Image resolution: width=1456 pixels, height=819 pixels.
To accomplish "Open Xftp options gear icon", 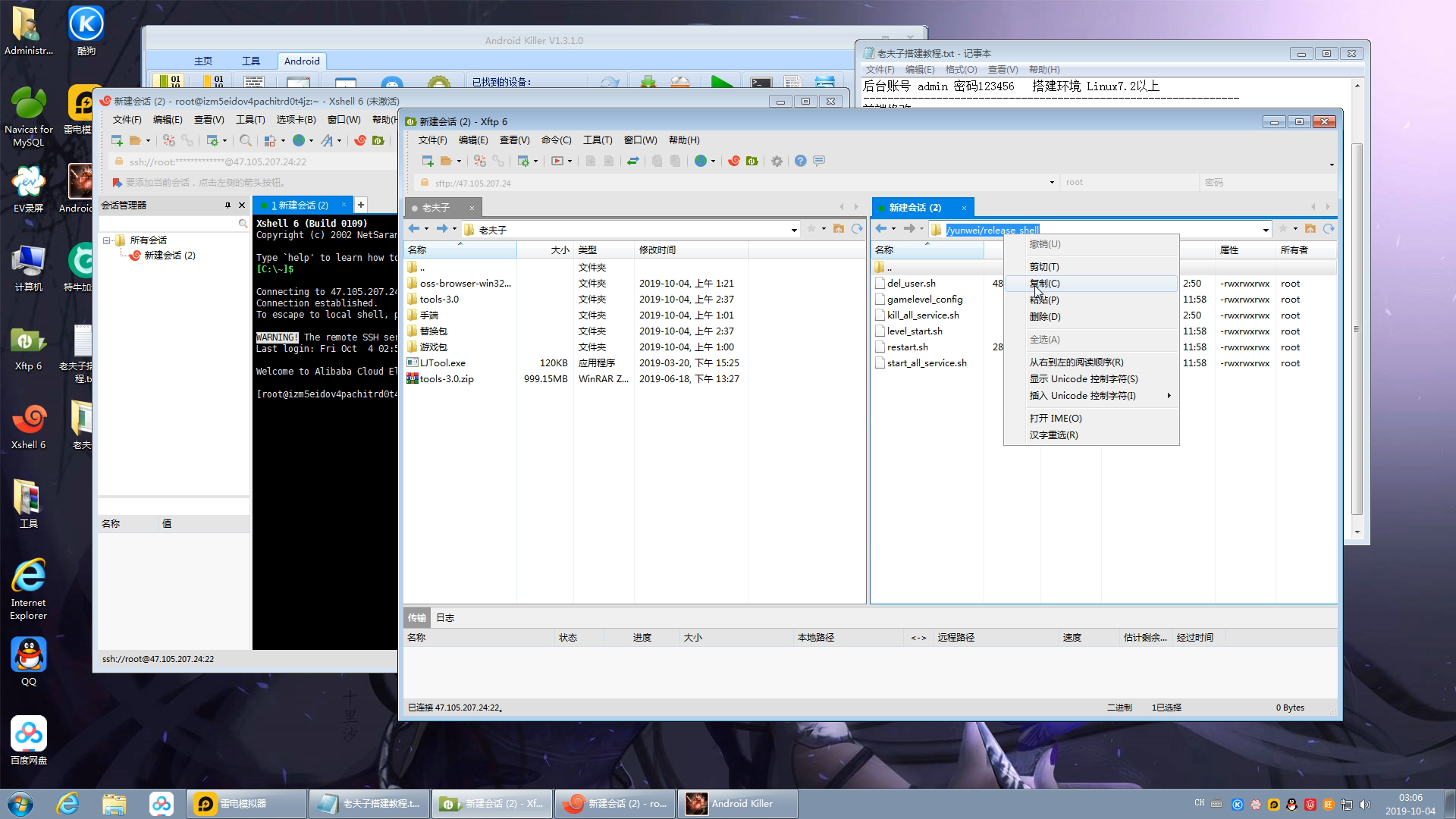I will (x=777, y=161).
